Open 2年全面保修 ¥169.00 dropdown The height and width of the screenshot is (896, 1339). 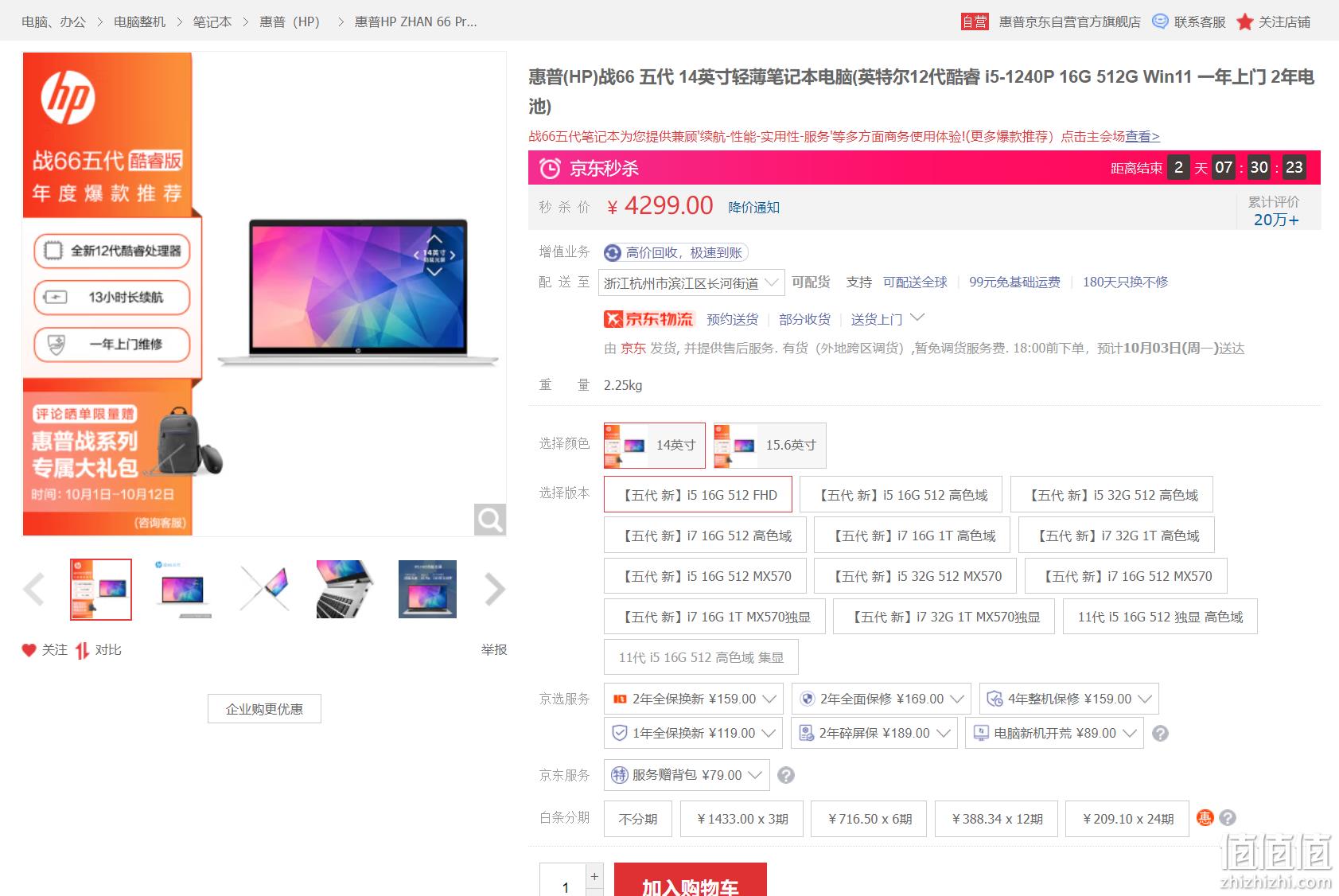click(x=882, y=699)
